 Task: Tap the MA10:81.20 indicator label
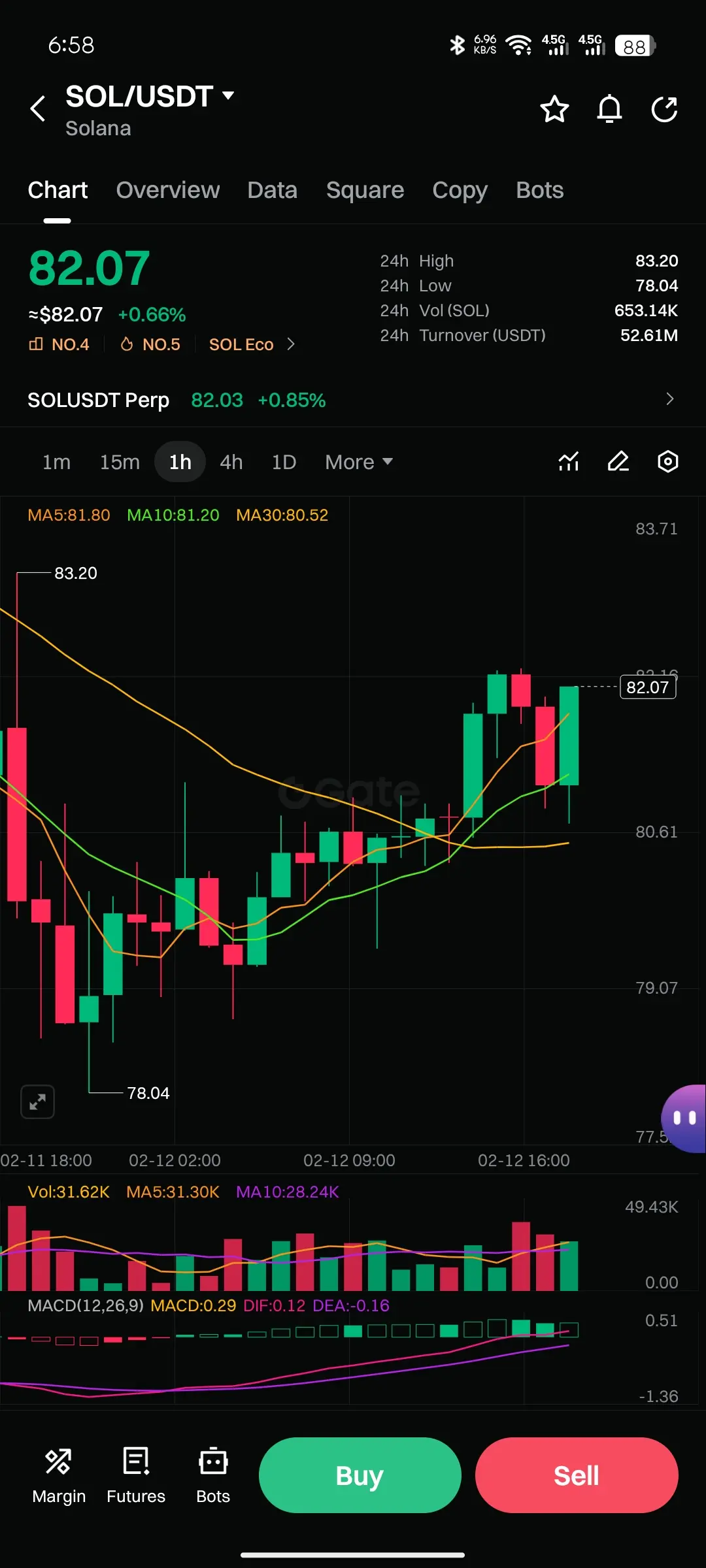[173, 515]
